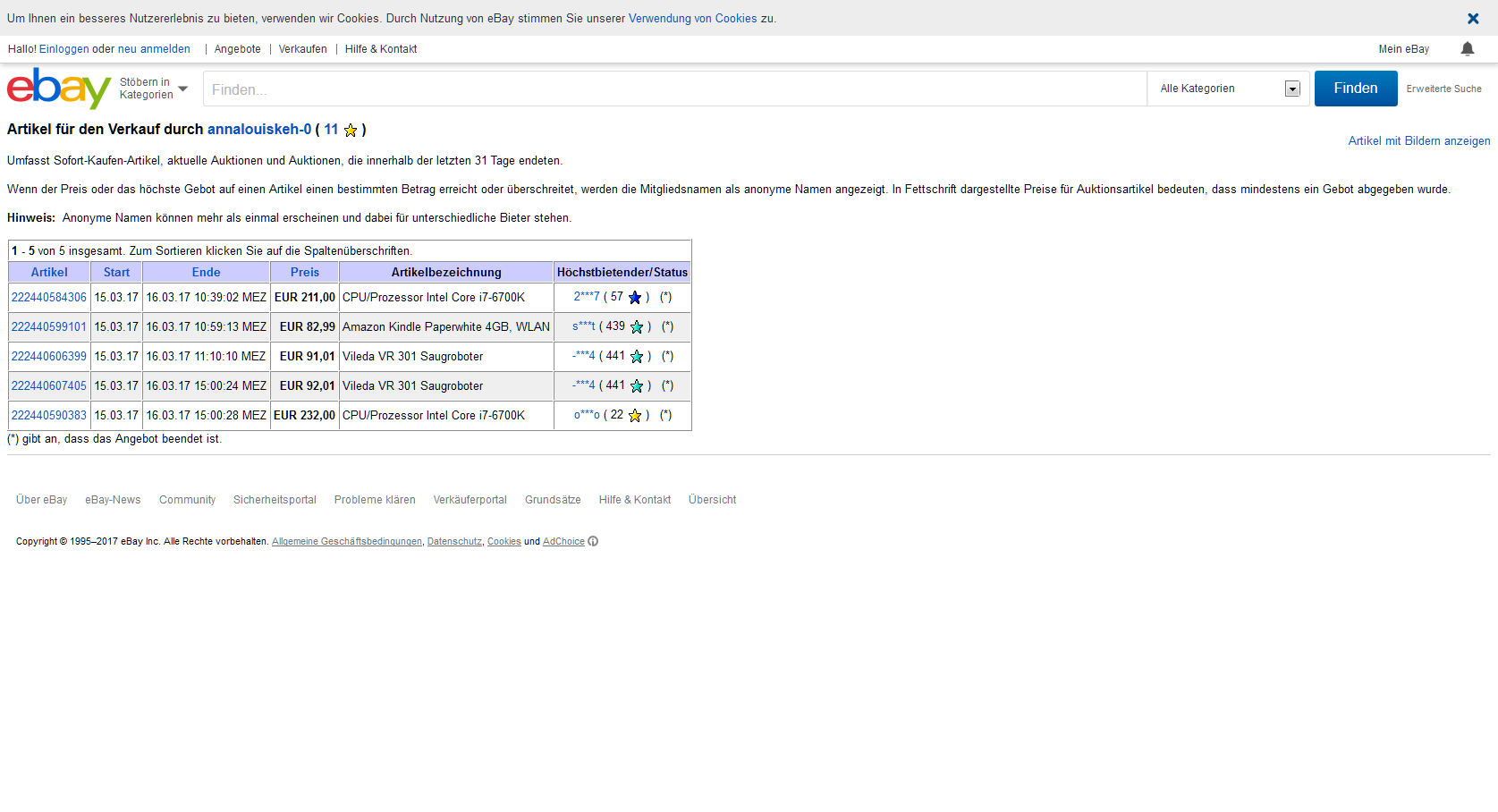Click the star icon in the EUR 92,01 row
The width and height of the screenshot is (1498, 812).
coord(637,386)
